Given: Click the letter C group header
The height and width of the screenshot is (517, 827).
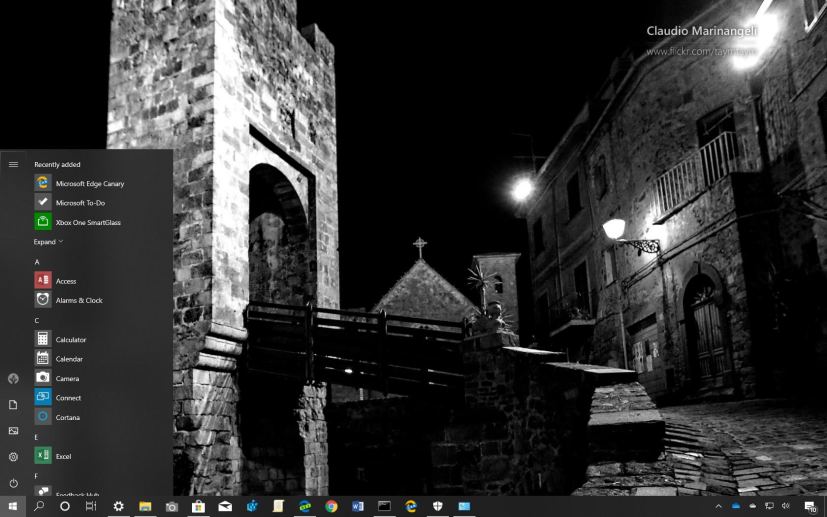Looking at the screenshot, I should coord(37,320).
